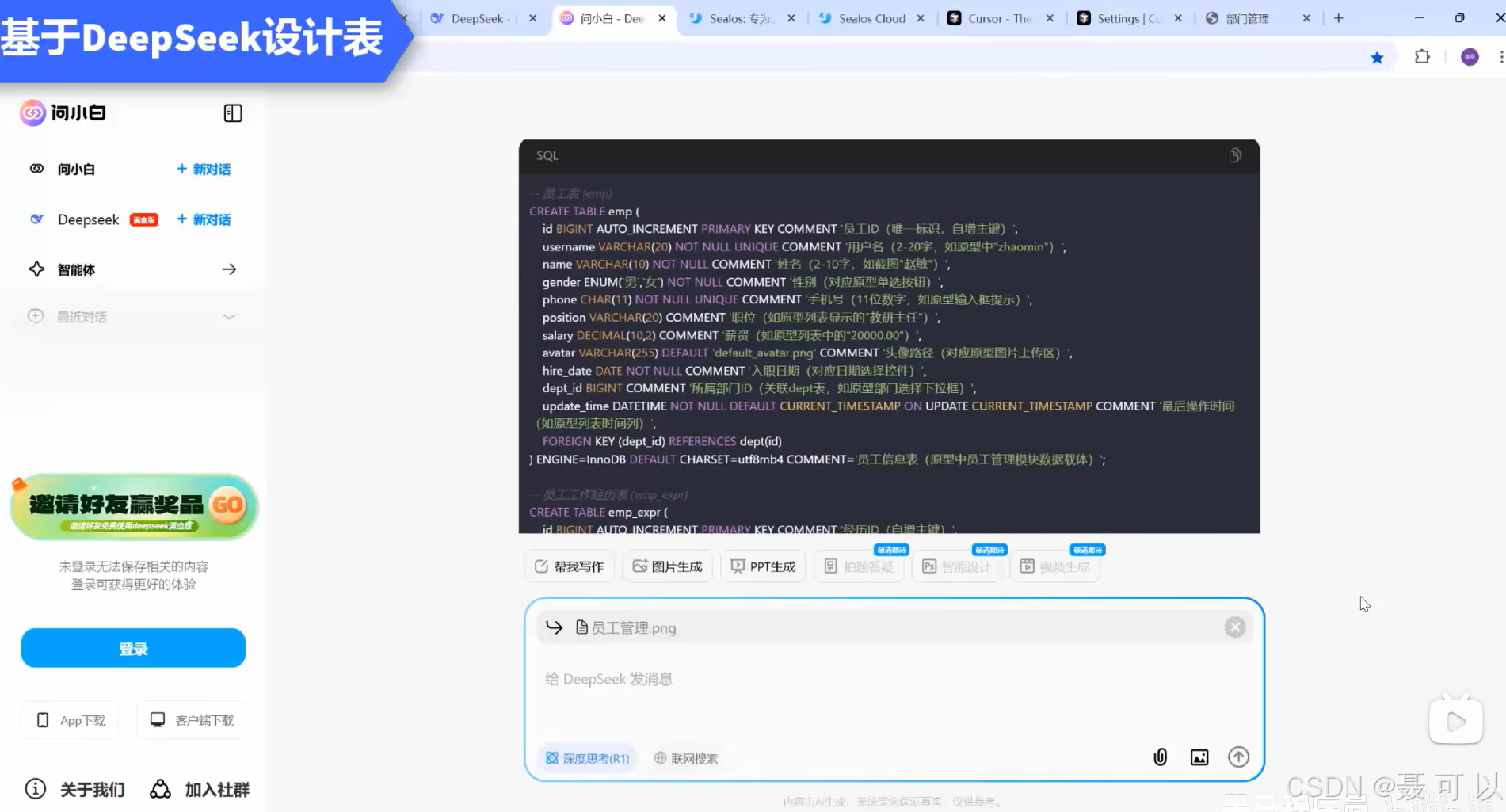Click 客户端下载 button
The image size is (1506, 812).
coord(192,720)
